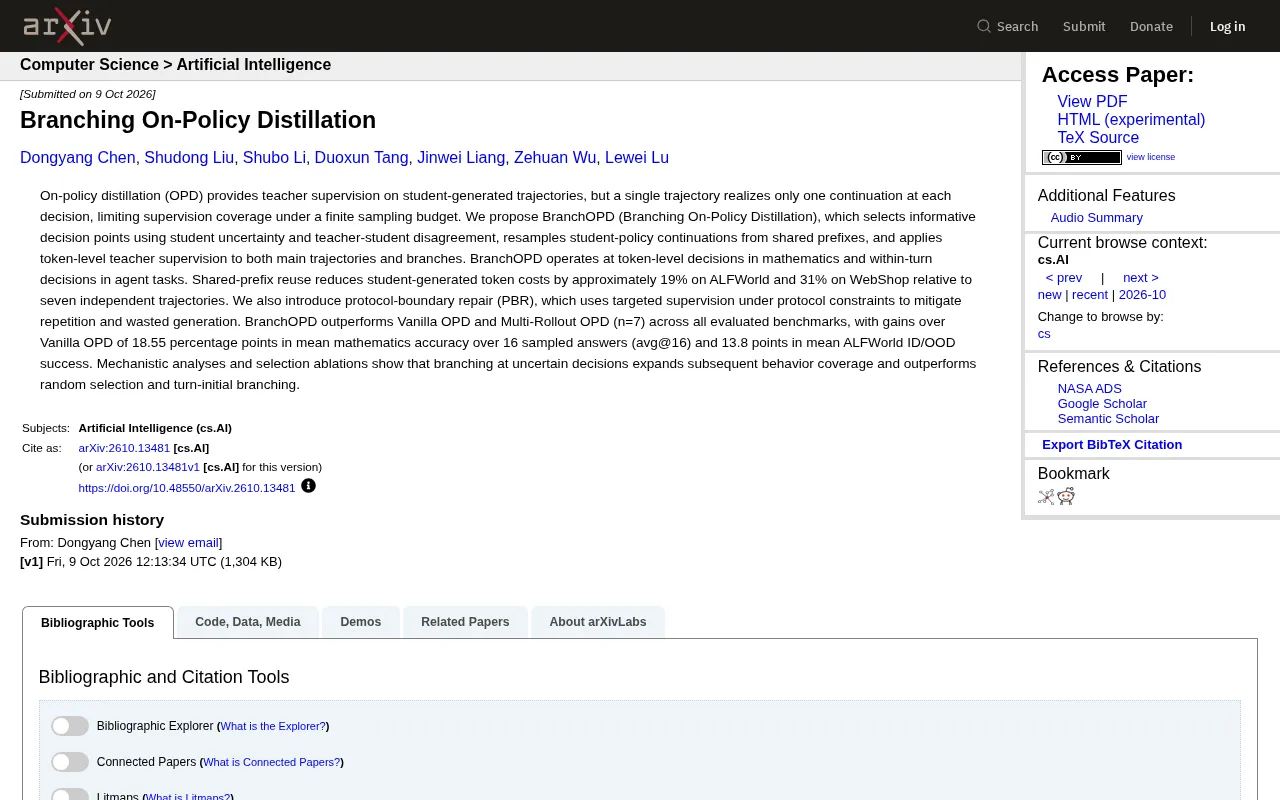Click the Submit link in header
The height and width of the screenshot is (800, 1280).
tap(1084, 26)
